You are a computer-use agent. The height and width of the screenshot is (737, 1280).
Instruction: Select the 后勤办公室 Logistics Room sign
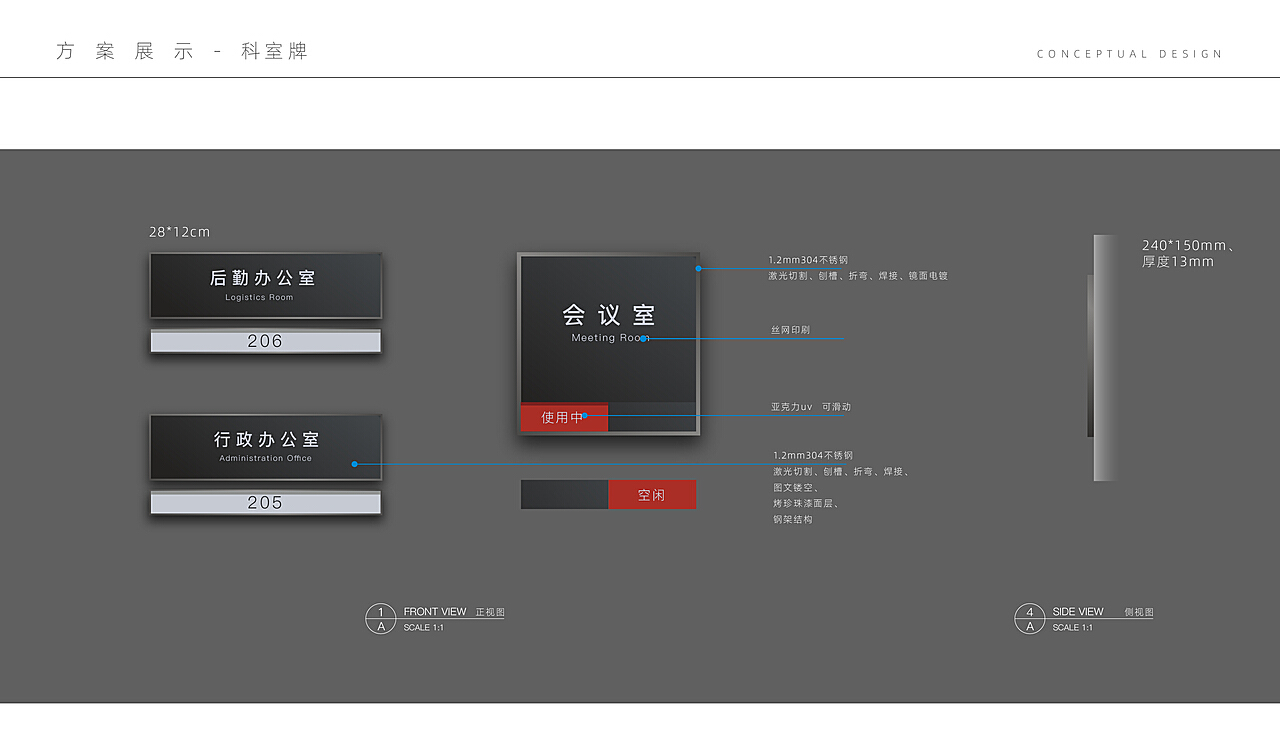(265, 285)
